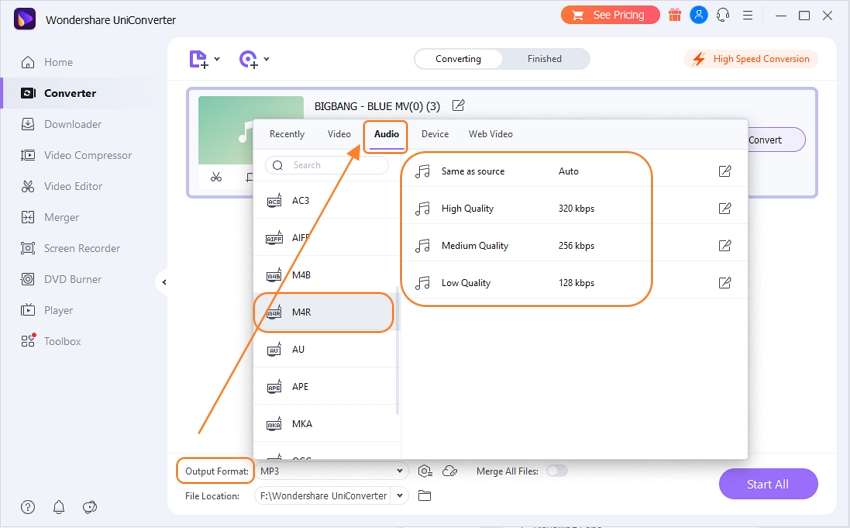The image size is (850, 528).
Task: Rename BIGBANG - BLUE MV file title
Action: [x=458, y=106]
